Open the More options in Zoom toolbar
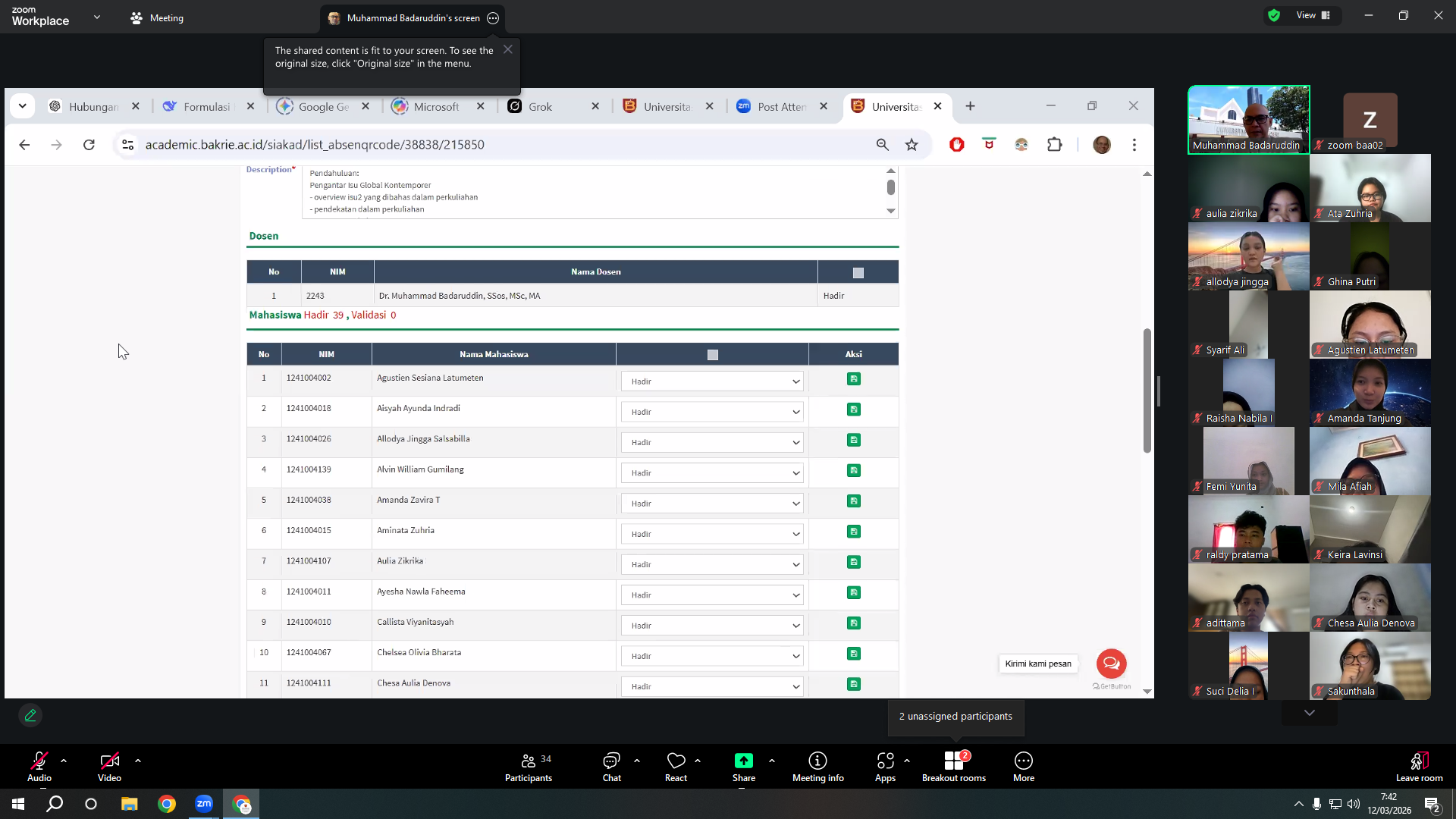The width and height of the screenshot is (1456, 819). click(x=1024, y=767)
